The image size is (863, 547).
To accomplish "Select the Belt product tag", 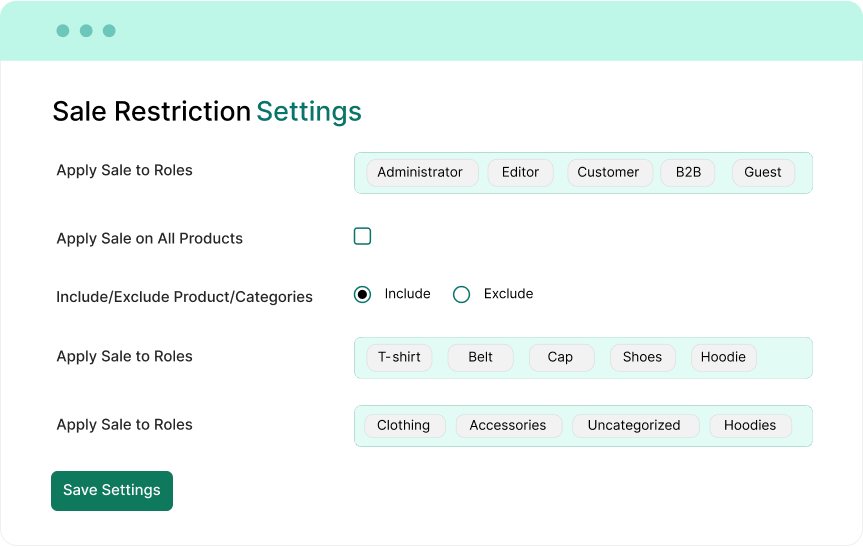I will click(480, 357).
